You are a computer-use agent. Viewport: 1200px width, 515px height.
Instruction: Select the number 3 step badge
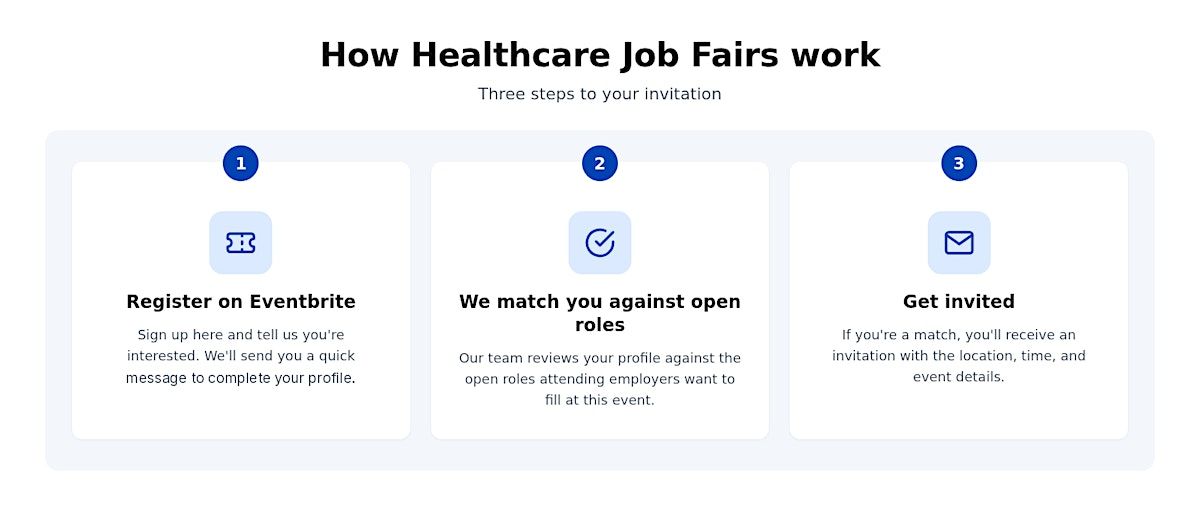point(959,163)
